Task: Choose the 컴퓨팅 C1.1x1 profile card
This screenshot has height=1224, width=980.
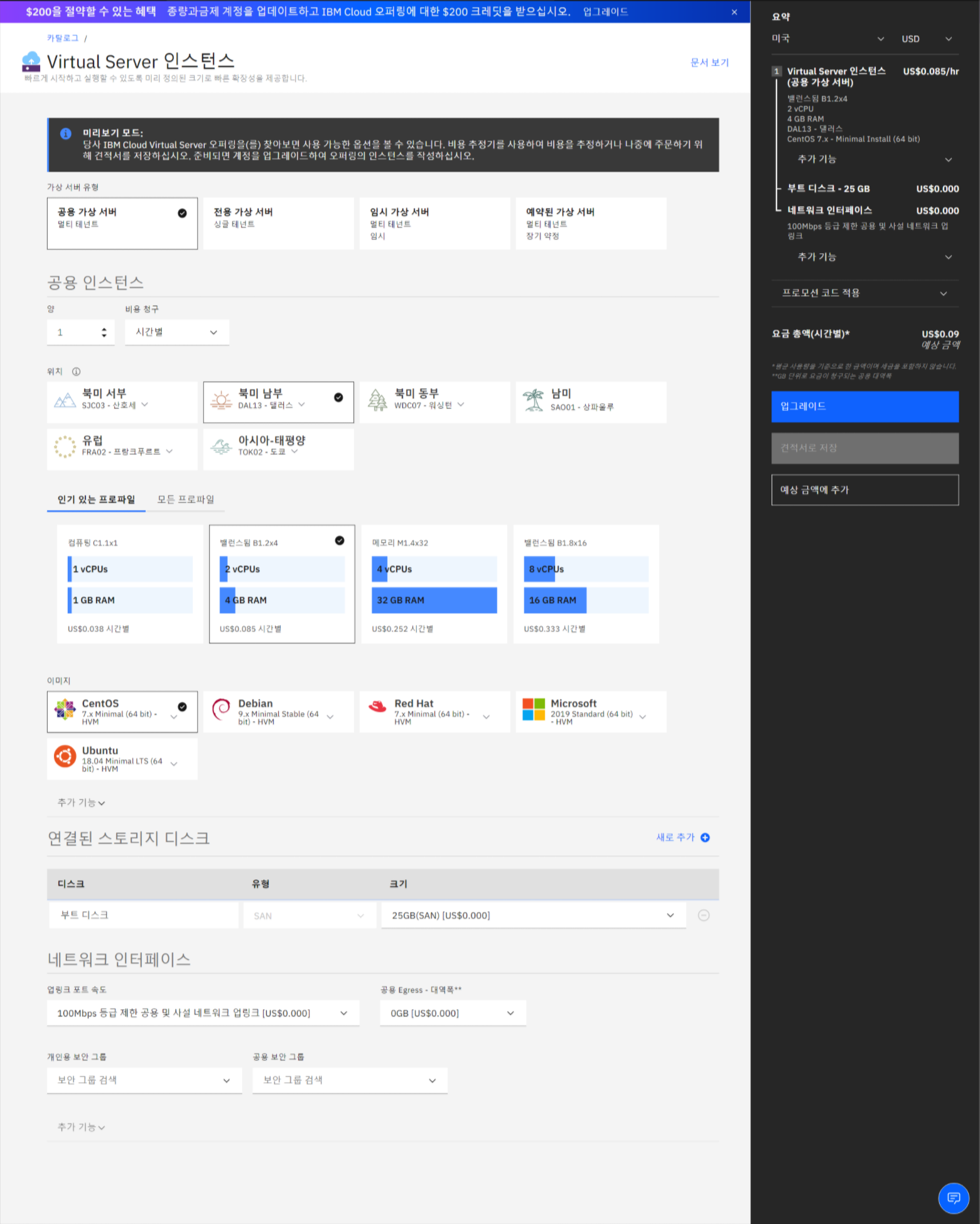Action: [x=130, y=584]
